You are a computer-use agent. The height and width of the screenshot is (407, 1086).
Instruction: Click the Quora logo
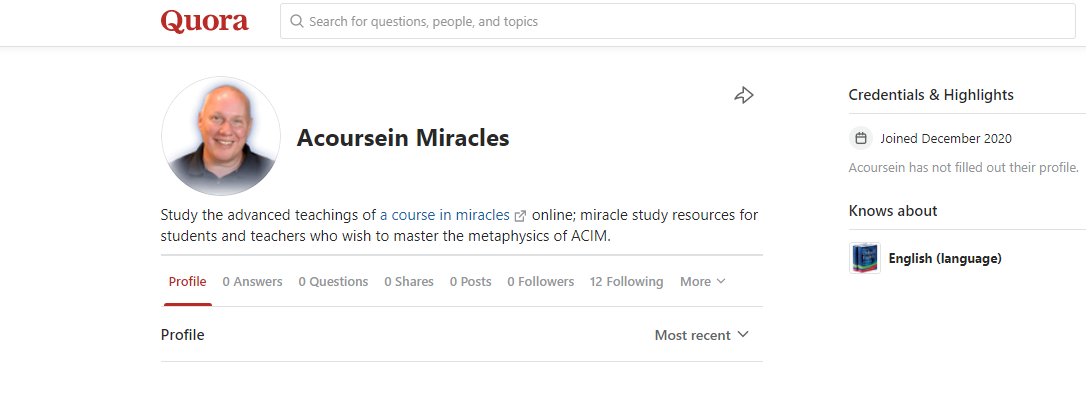click(x=205, y=21)
